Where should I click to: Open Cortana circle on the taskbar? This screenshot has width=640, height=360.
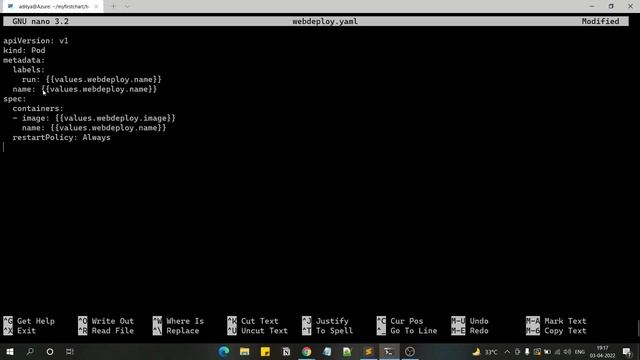tap(50, 351)
